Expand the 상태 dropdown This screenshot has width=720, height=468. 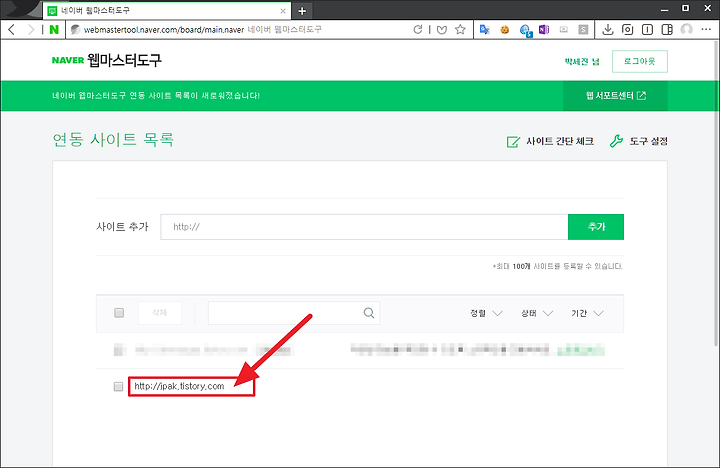click(x=537, y=313)
